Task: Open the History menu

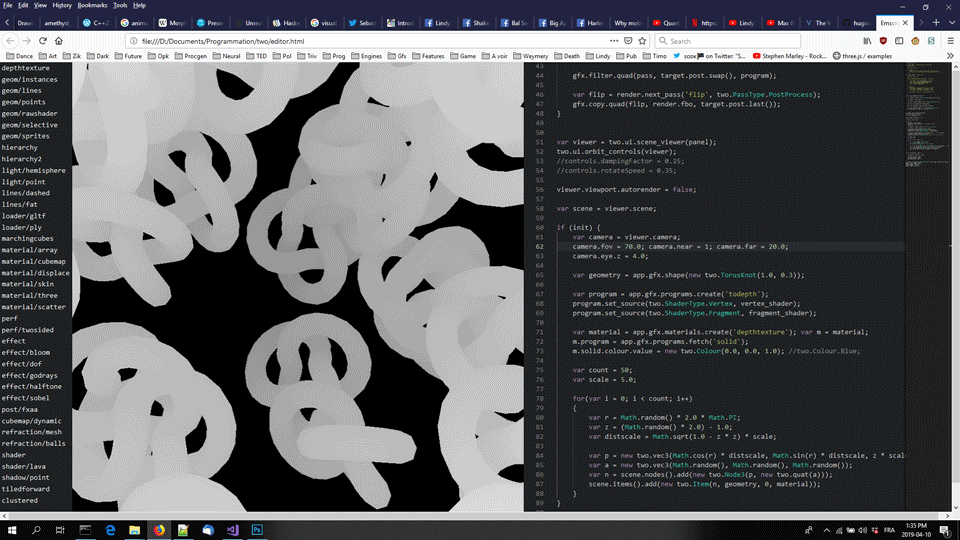Action: 62,5
